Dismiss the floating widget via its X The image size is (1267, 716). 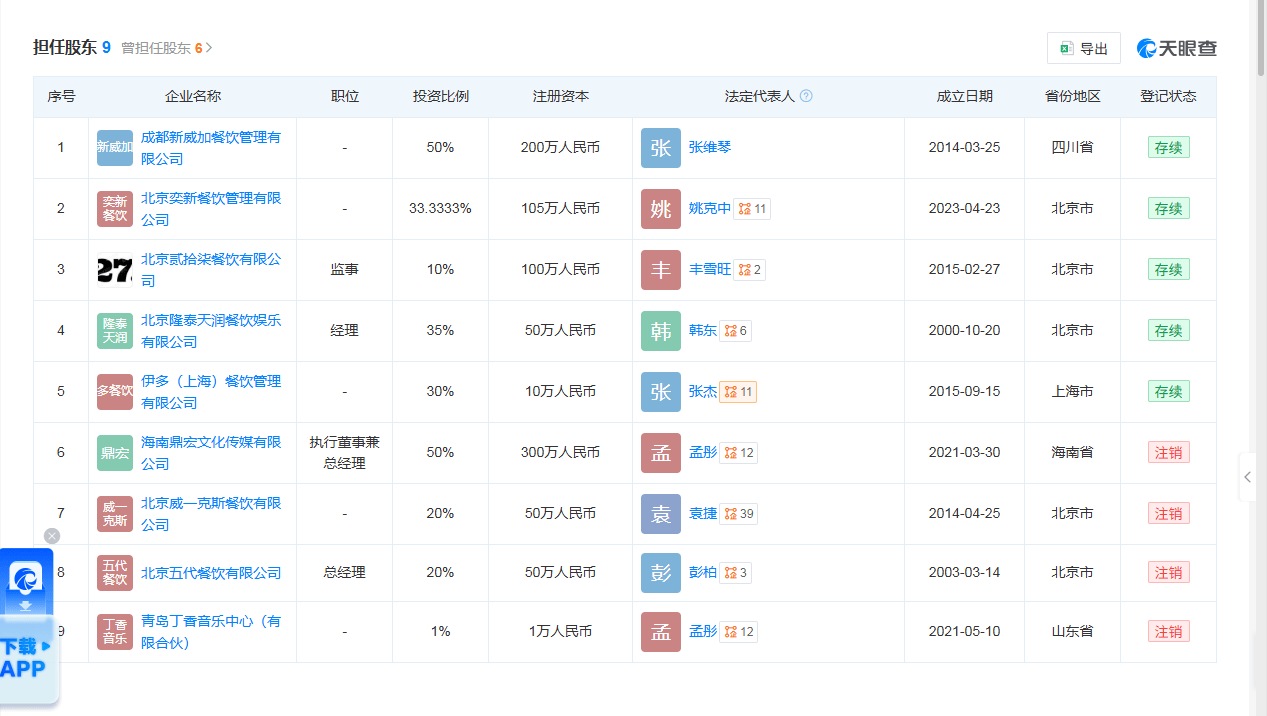click(52, 536)
